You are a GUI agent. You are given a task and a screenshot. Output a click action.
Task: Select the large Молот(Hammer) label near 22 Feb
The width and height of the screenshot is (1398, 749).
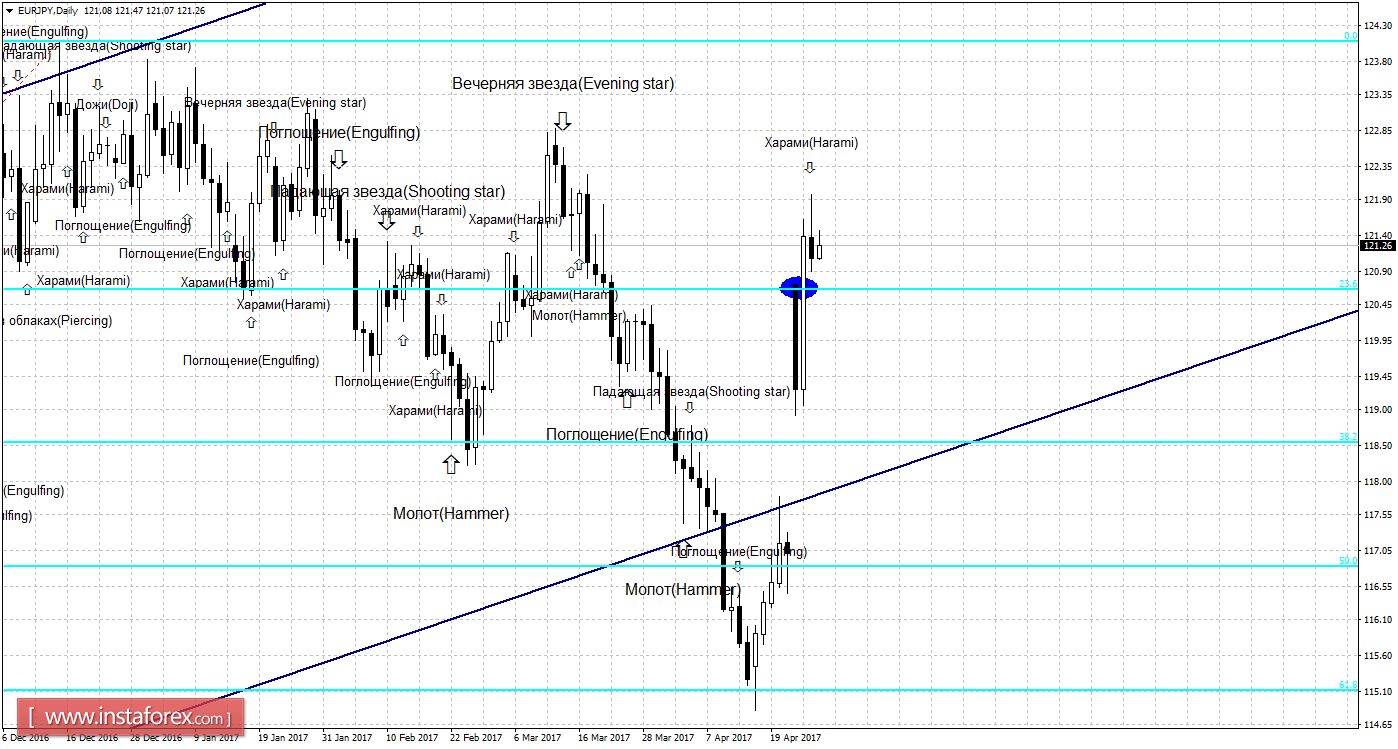[x=451, y=513]
